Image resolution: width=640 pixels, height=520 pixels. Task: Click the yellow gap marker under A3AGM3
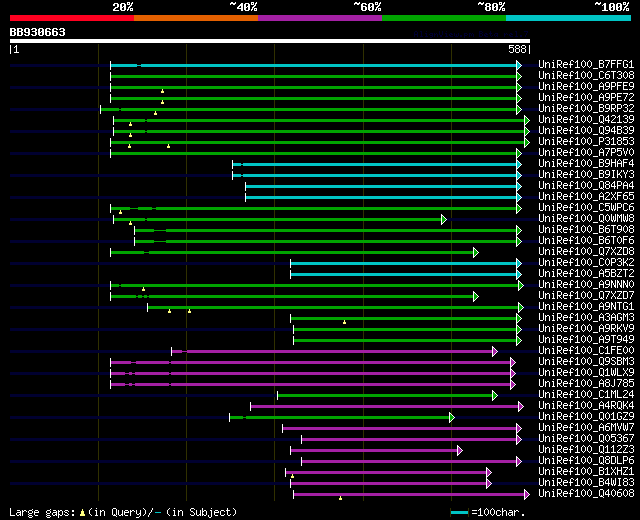pyautogui.click(x=344, y=322)
